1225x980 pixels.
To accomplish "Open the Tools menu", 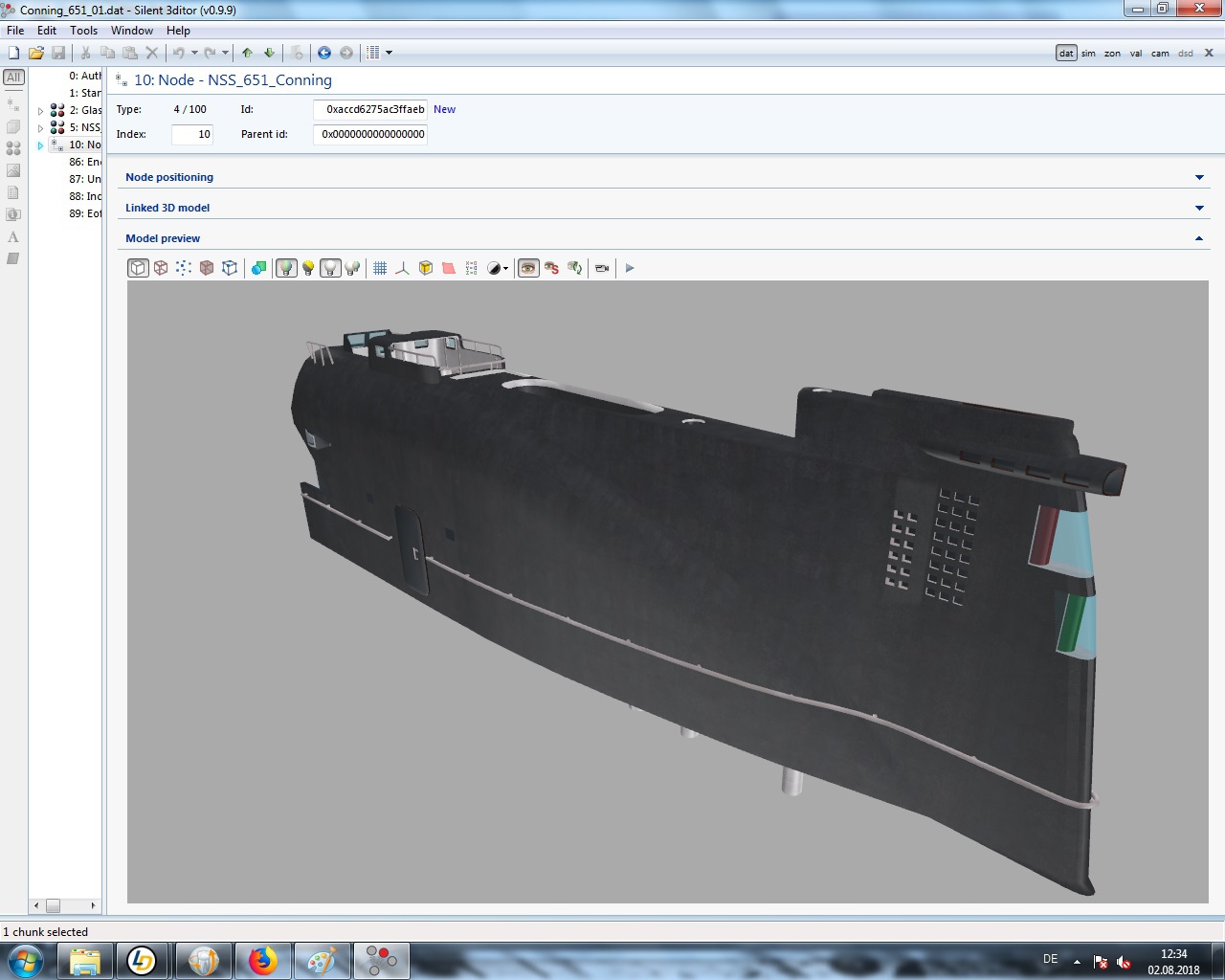I will pos(83,31).
